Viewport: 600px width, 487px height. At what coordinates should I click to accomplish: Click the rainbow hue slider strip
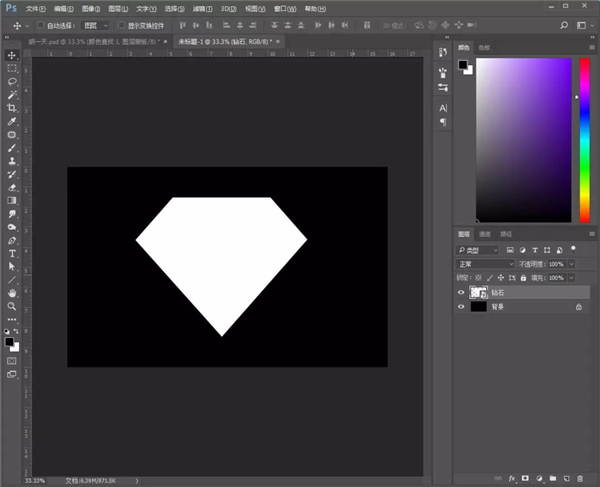585,140
